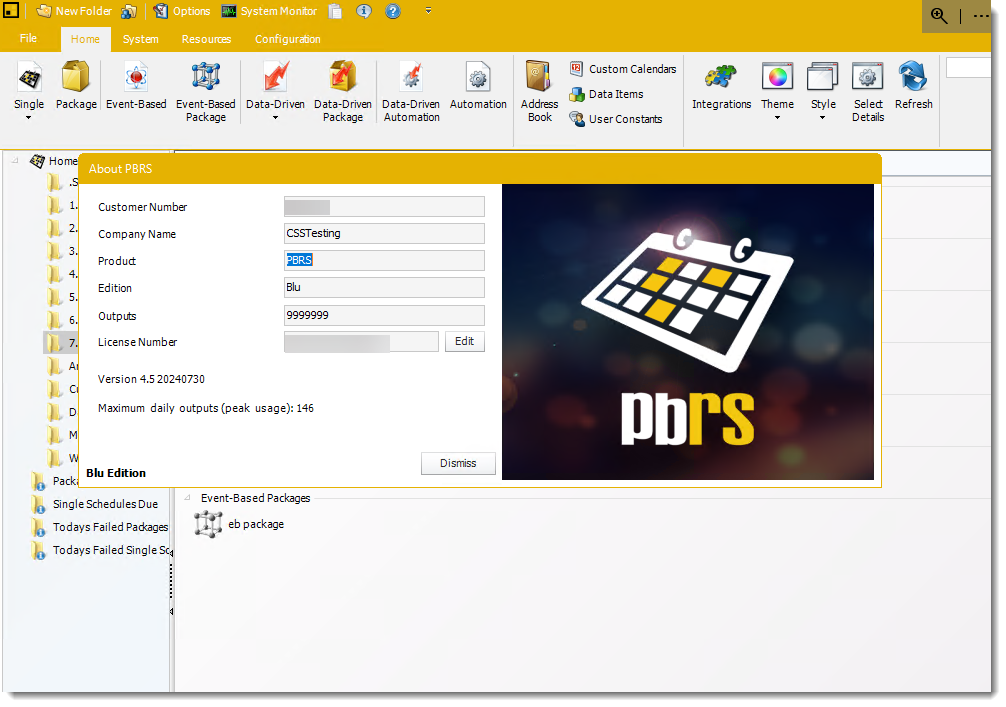Select the Data-Driven Automation tool
This screenshot has width=1006, height=707.
[x=411, y=90]
